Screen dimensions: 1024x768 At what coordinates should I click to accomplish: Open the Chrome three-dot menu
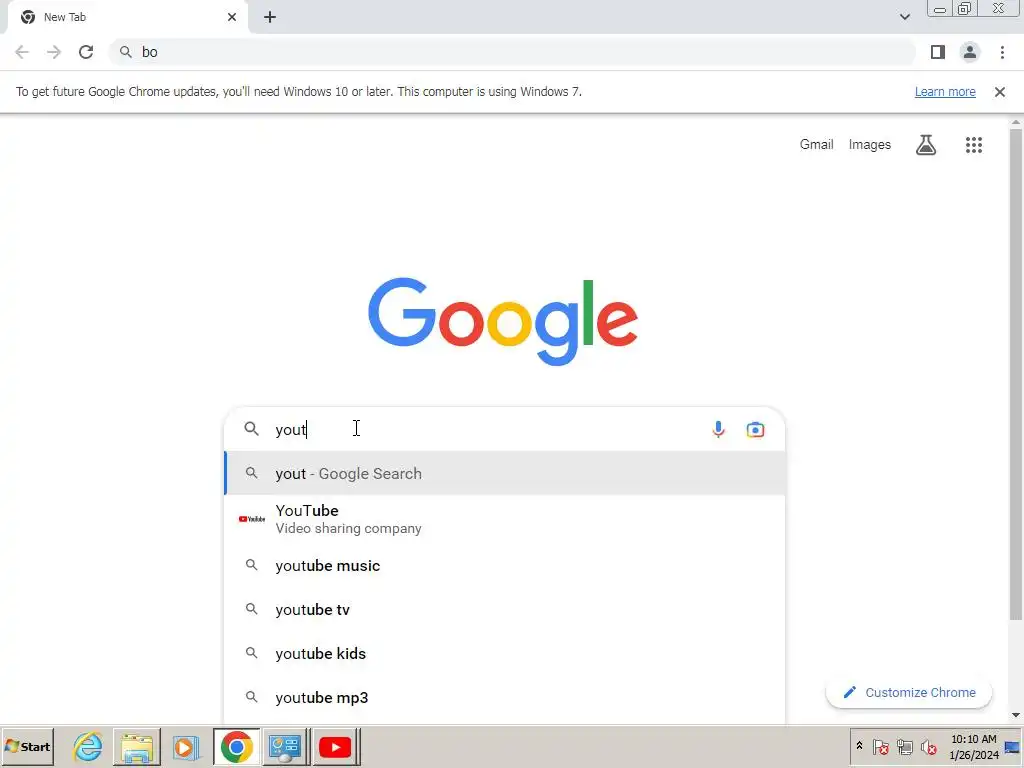coord(1002,52)
